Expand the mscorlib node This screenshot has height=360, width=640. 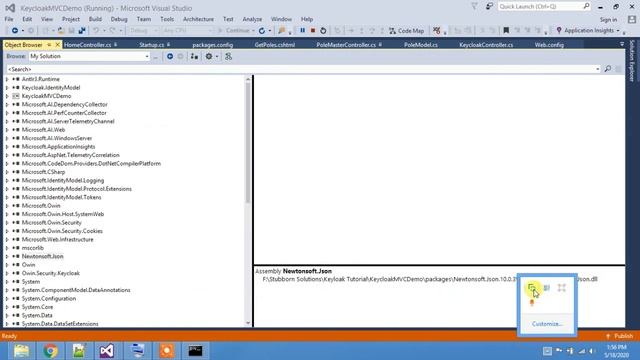click(x=7, y=248)
